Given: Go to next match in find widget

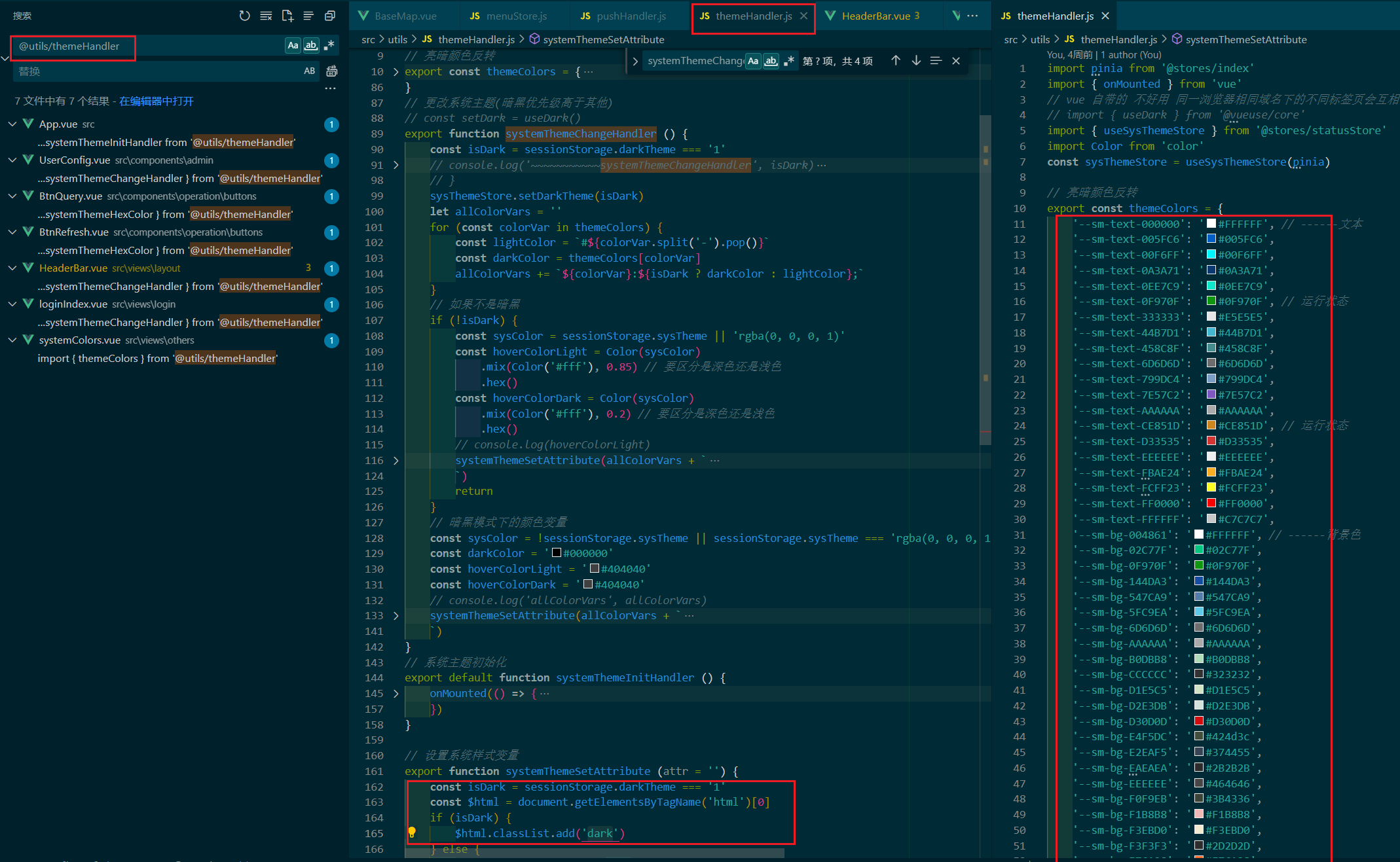Looking at the screenshot, I should pos(916,61).
